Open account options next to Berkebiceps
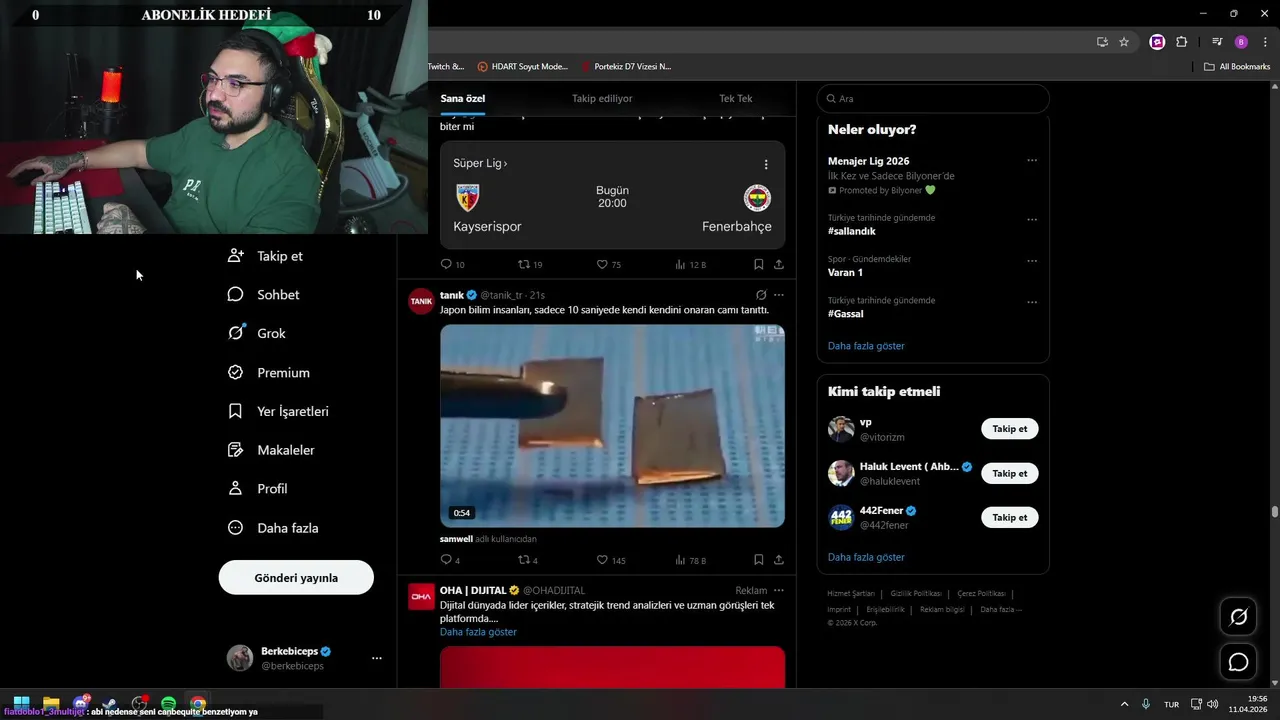The width and height of the screenshot is (1280, 720). (x=377, y=658)
